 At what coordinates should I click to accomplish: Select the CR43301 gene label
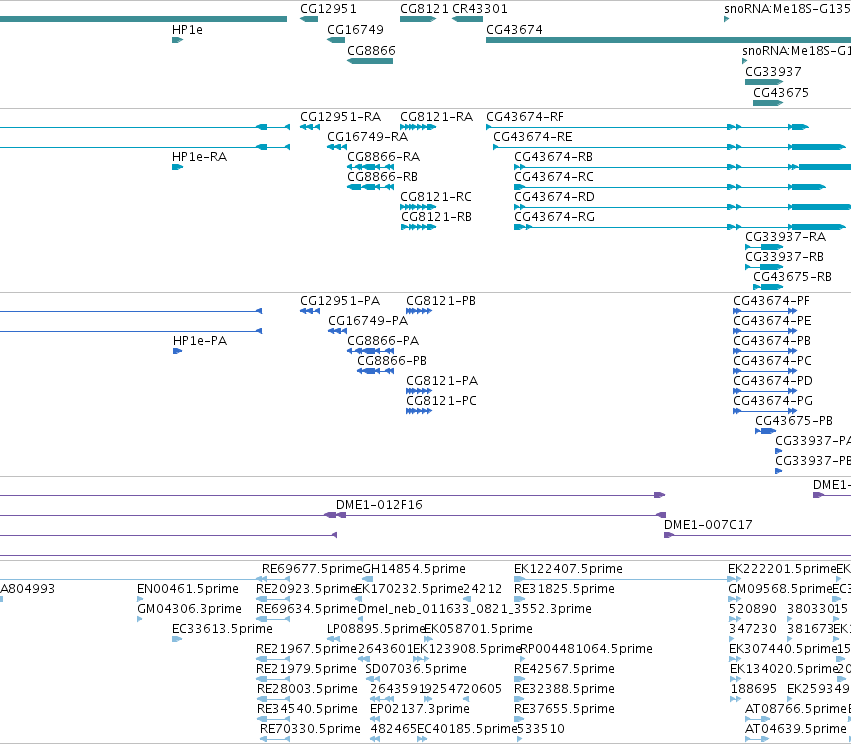480,9
